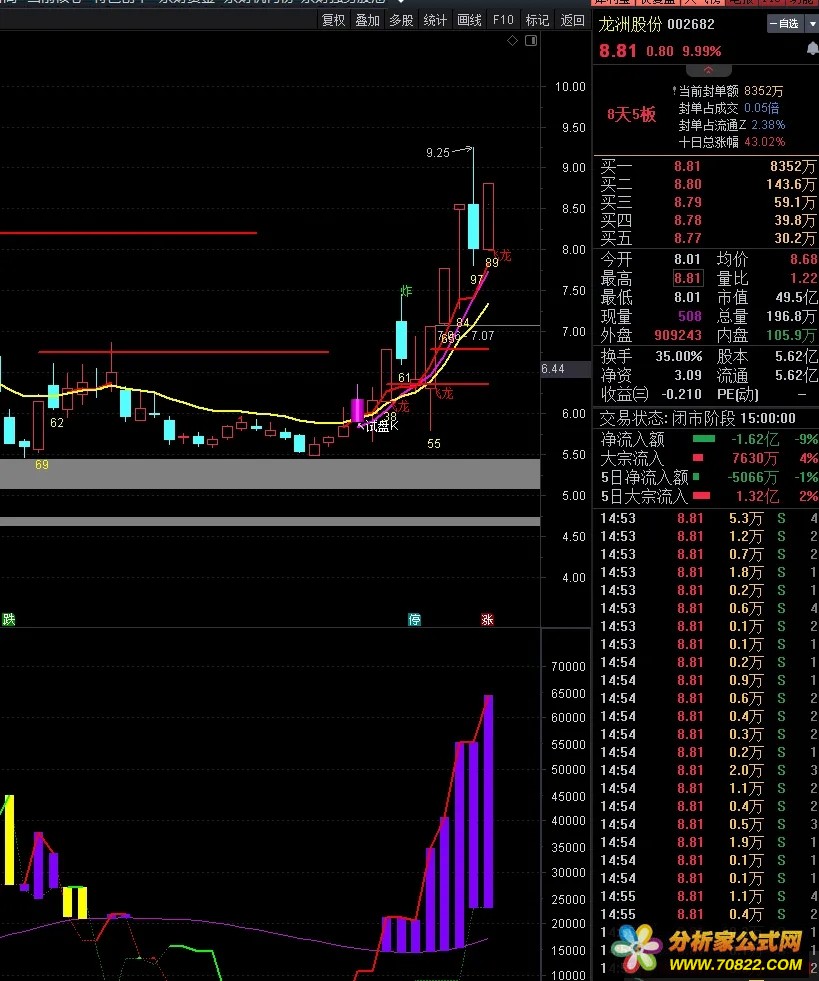This screenshot has height=981, width=819.
Task: Click the 买一 bid row
Action: click(708, 166)
